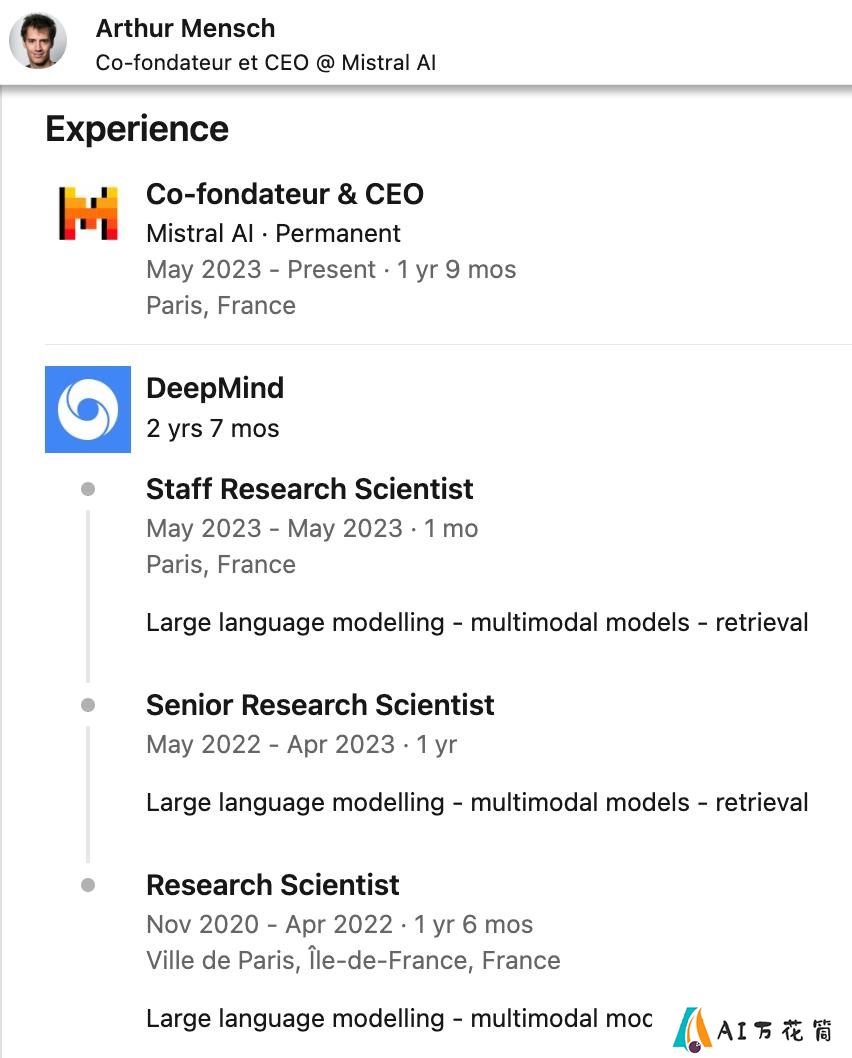Click the Co-fondateur & CEO job title
852x1058 pixels.
[285, 194]
